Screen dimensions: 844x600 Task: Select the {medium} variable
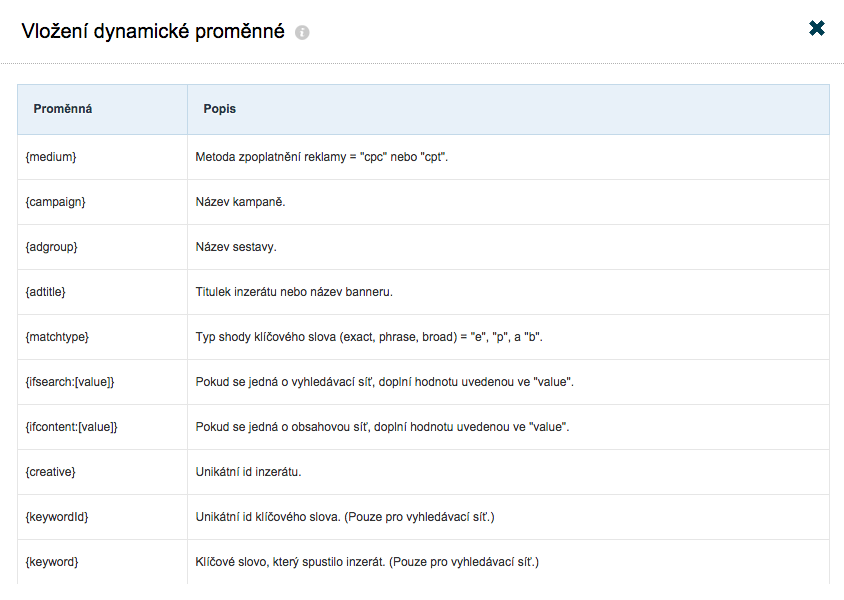(51, 157)
